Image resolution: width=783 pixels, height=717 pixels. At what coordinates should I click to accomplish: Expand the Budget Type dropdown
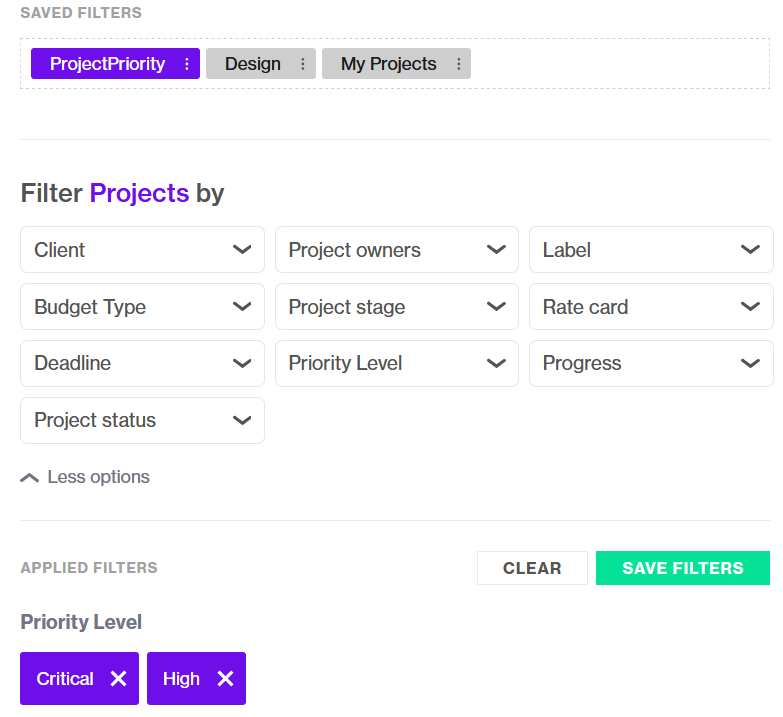point(142,307)
